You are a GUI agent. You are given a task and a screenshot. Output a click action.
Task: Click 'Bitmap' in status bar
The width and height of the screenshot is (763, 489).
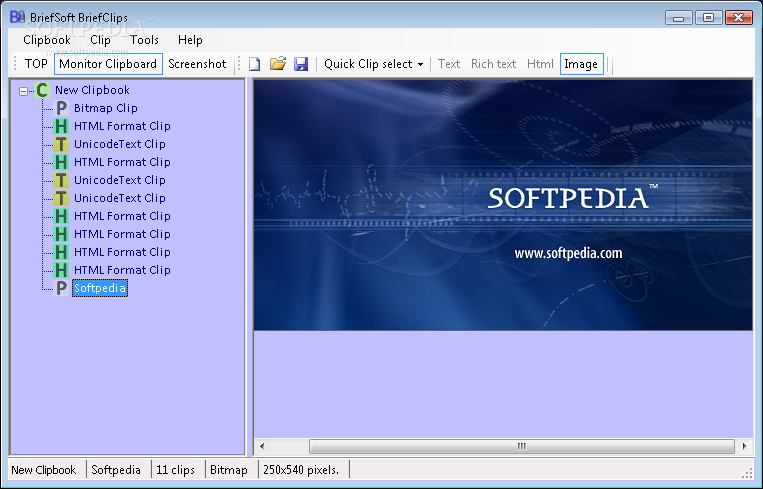click(229, 470)
